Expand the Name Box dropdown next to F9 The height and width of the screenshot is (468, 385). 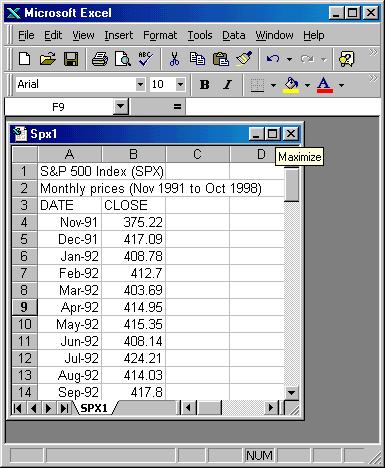(x=120, y=107)
